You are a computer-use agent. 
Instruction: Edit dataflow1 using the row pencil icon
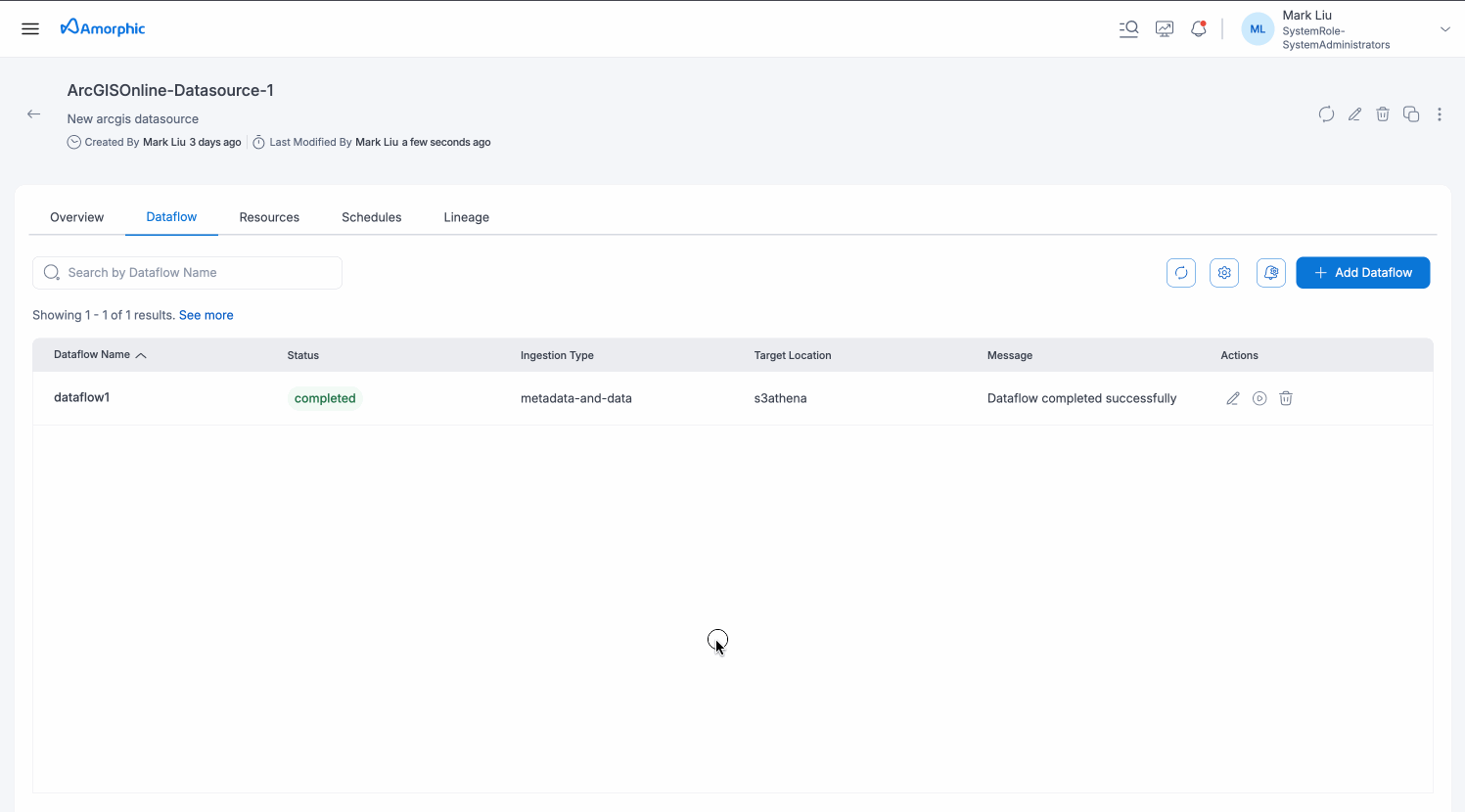(x=1233, y=398)
